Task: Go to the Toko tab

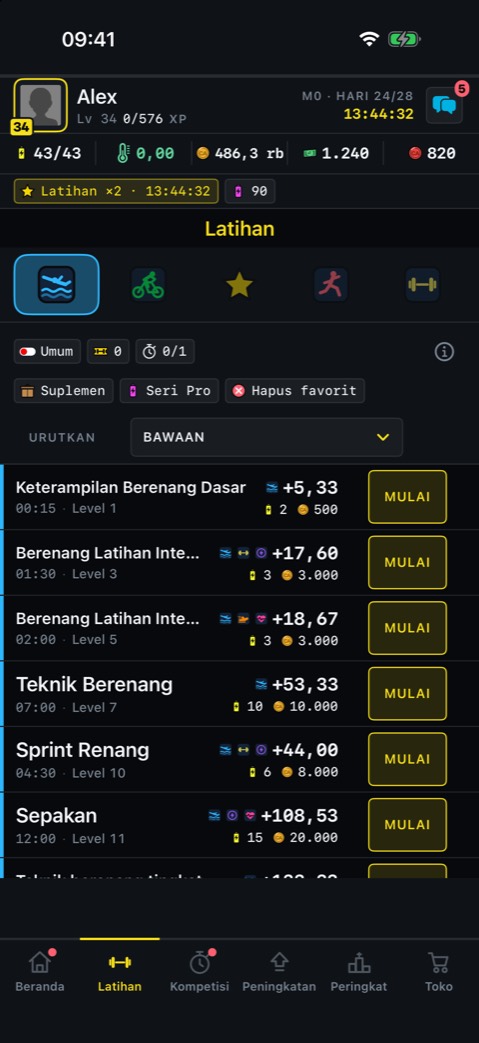Action: pyautogui.click(x=439, y=972)
